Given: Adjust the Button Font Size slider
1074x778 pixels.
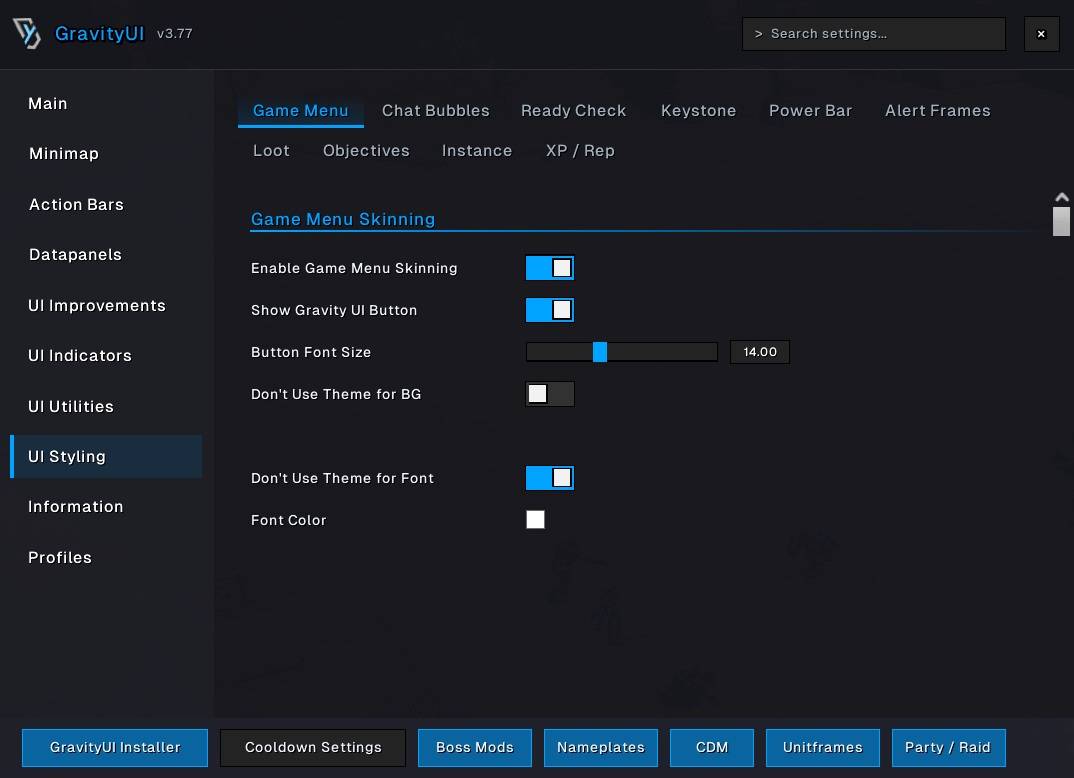Looking at the screenshot, I should pyautogui.click(x=621, y=352).
